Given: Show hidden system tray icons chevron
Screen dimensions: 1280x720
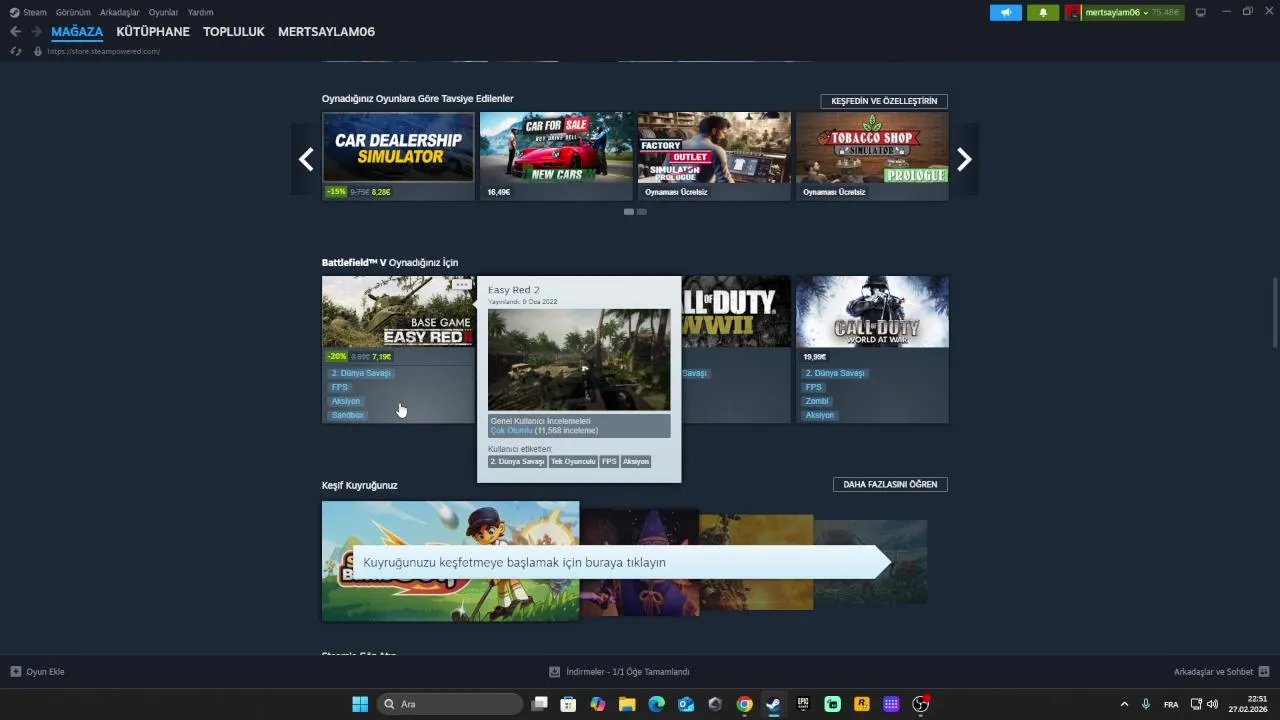Looking at the screenshot, I should coord(1124,704).
